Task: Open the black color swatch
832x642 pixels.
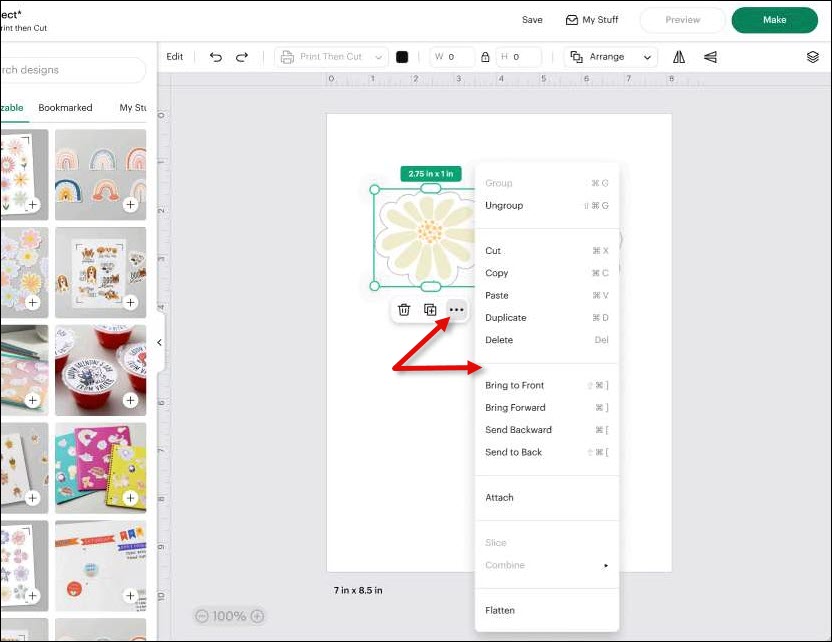Action: [403, 57]
